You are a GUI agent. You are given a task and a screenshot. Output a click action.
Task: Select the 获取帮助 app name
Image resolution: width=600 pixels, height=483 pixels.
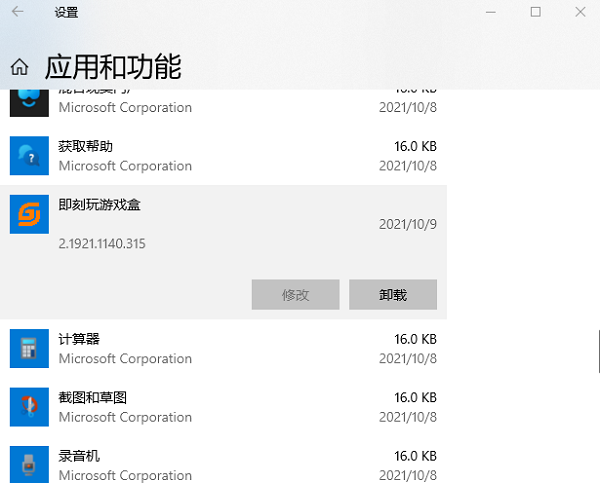(85, 146)
